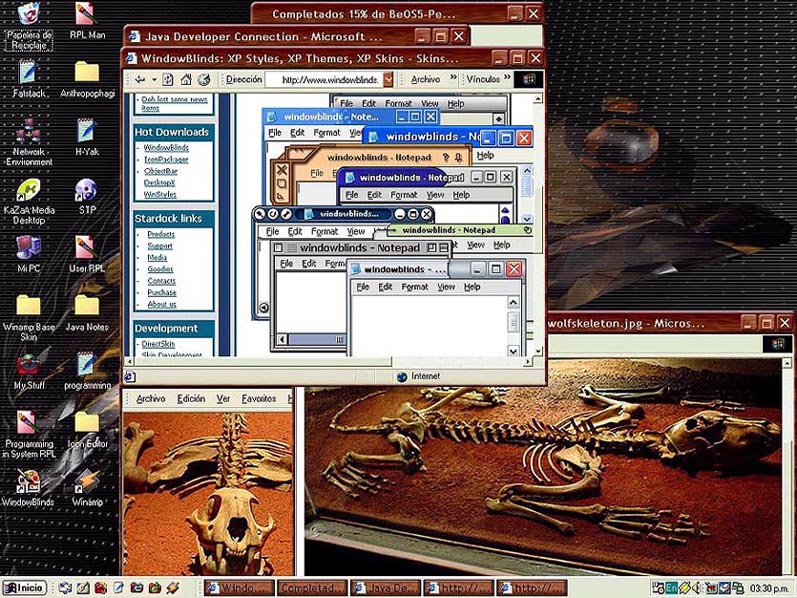Open the Icon Editor folder
The width and height of the screenshot is (797, 598).
coord(87,422)
